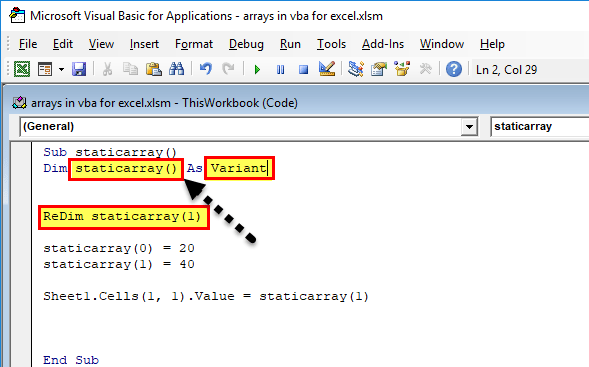This screenshot has width=589, height=367.
Task: Open the Format menu
Action: point(194,44)
